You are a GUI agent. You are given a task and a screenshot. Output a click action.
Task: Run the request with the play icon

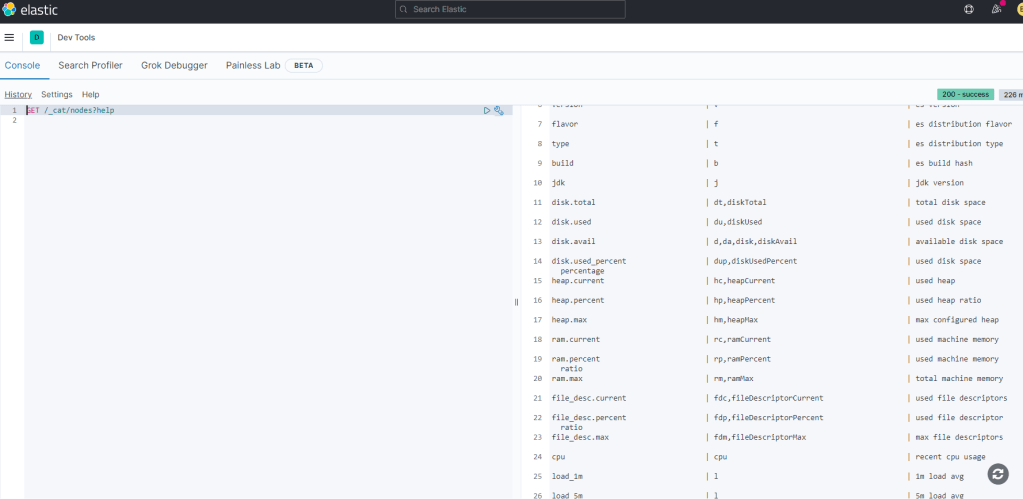tap(487, 110)
